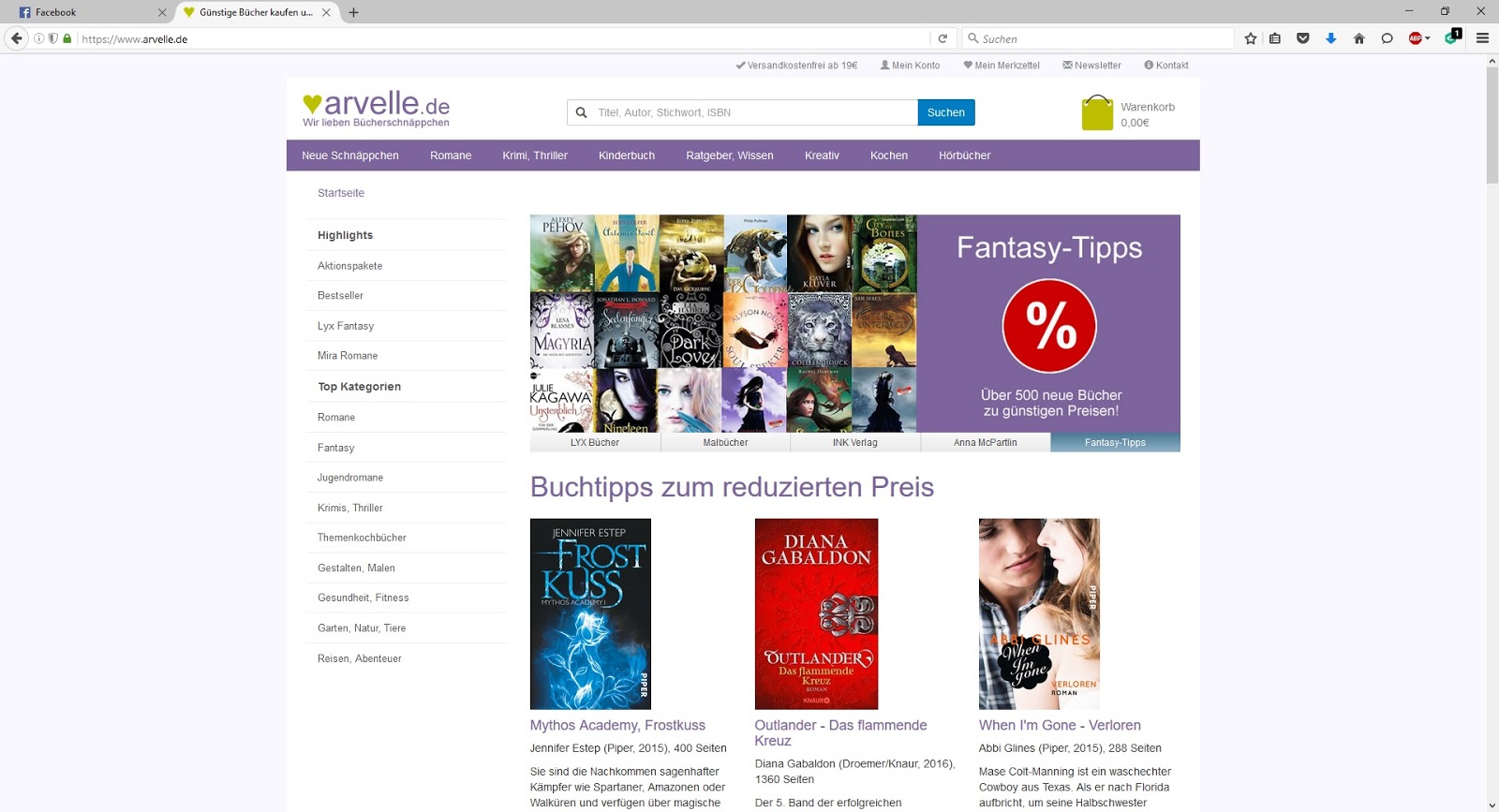Open the Hörbücher menu item
The width and height of the screenshot is (1499, 812).
tap(964, 155)
